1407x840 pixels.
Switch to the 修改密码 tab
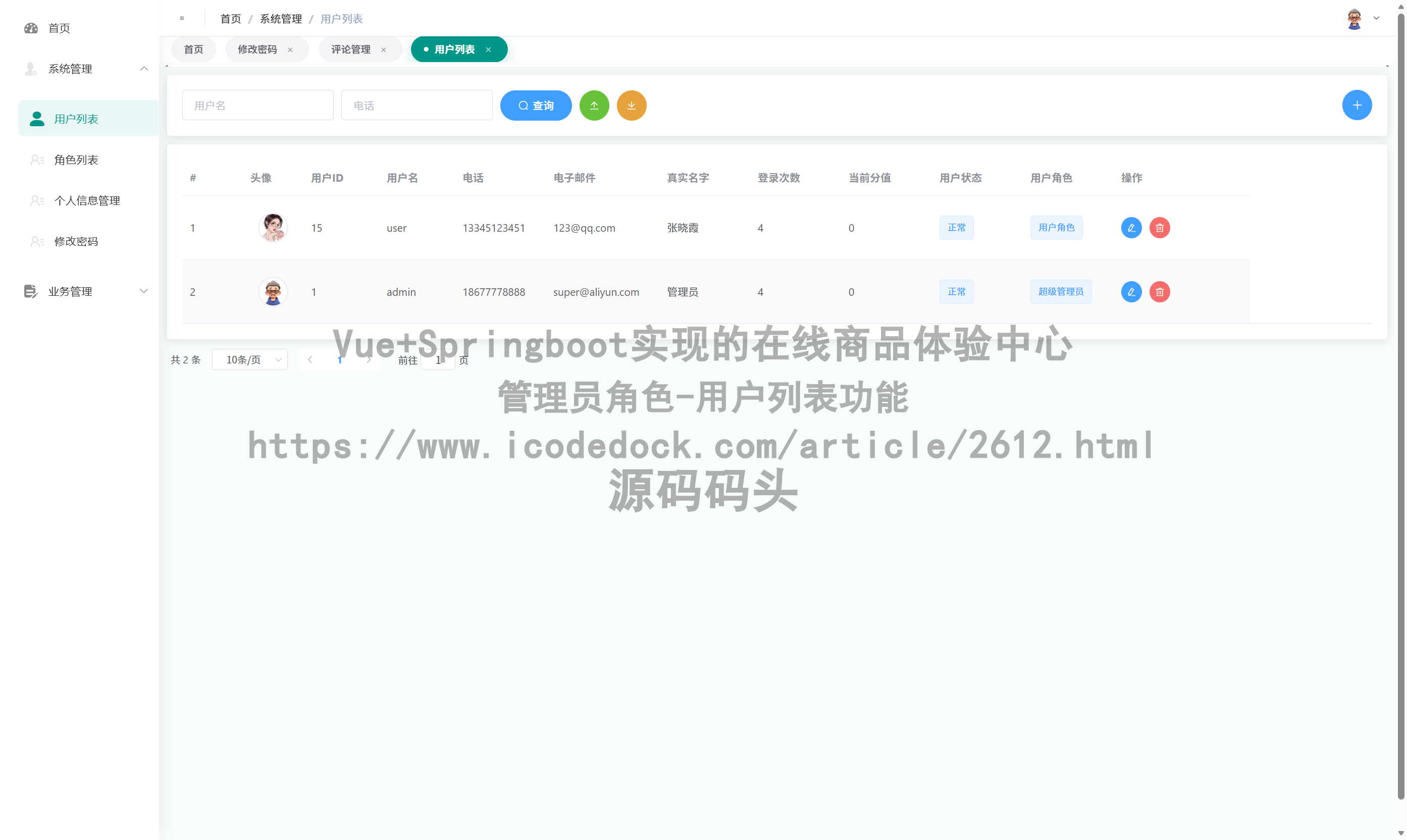(x=257, y=49)
